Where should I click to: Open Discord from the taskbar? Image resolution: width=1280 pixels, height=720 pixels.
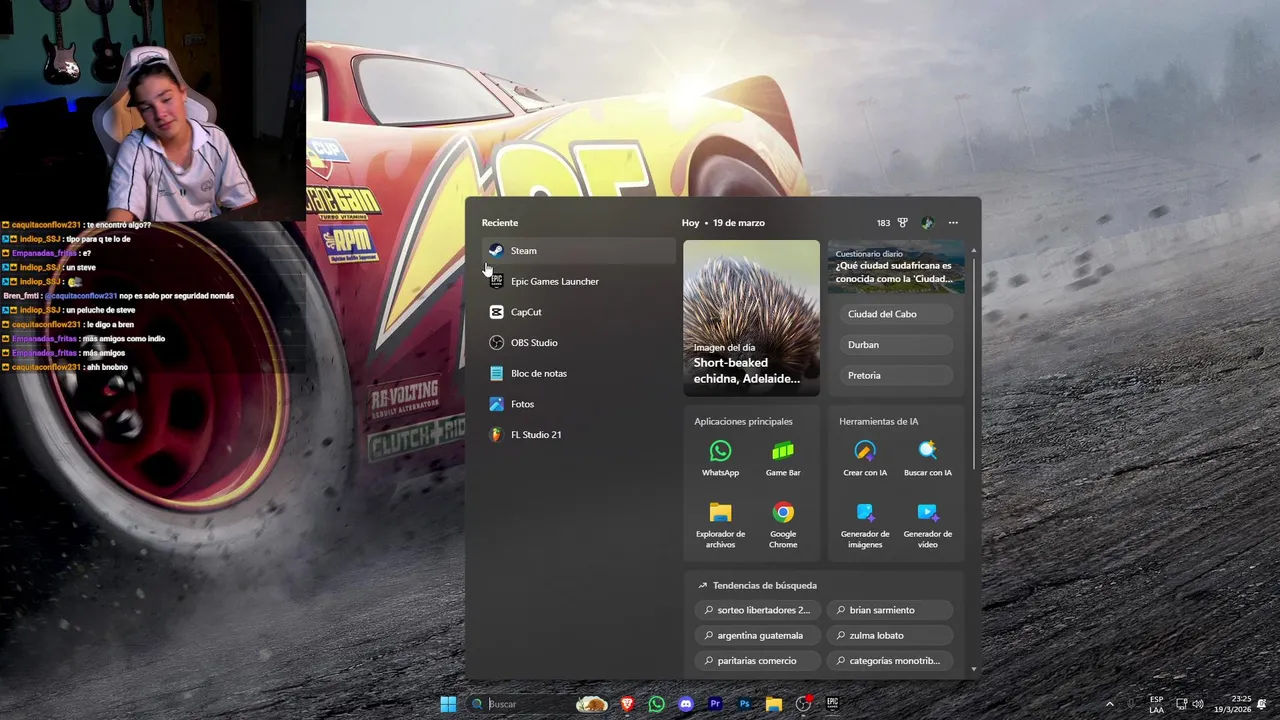tap(685, 704)
